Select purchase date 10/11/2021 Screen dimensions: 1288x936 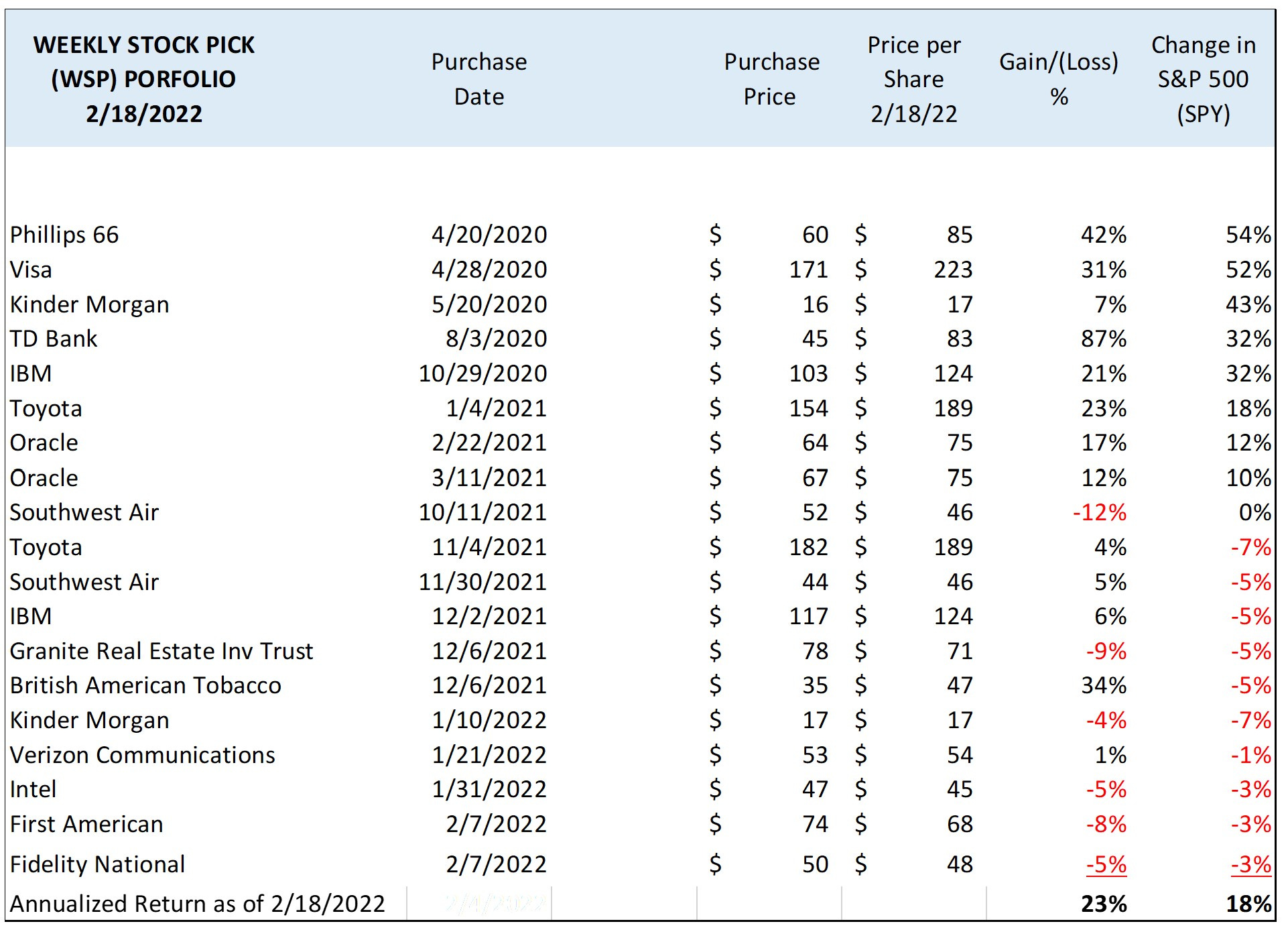coord(483,512)
